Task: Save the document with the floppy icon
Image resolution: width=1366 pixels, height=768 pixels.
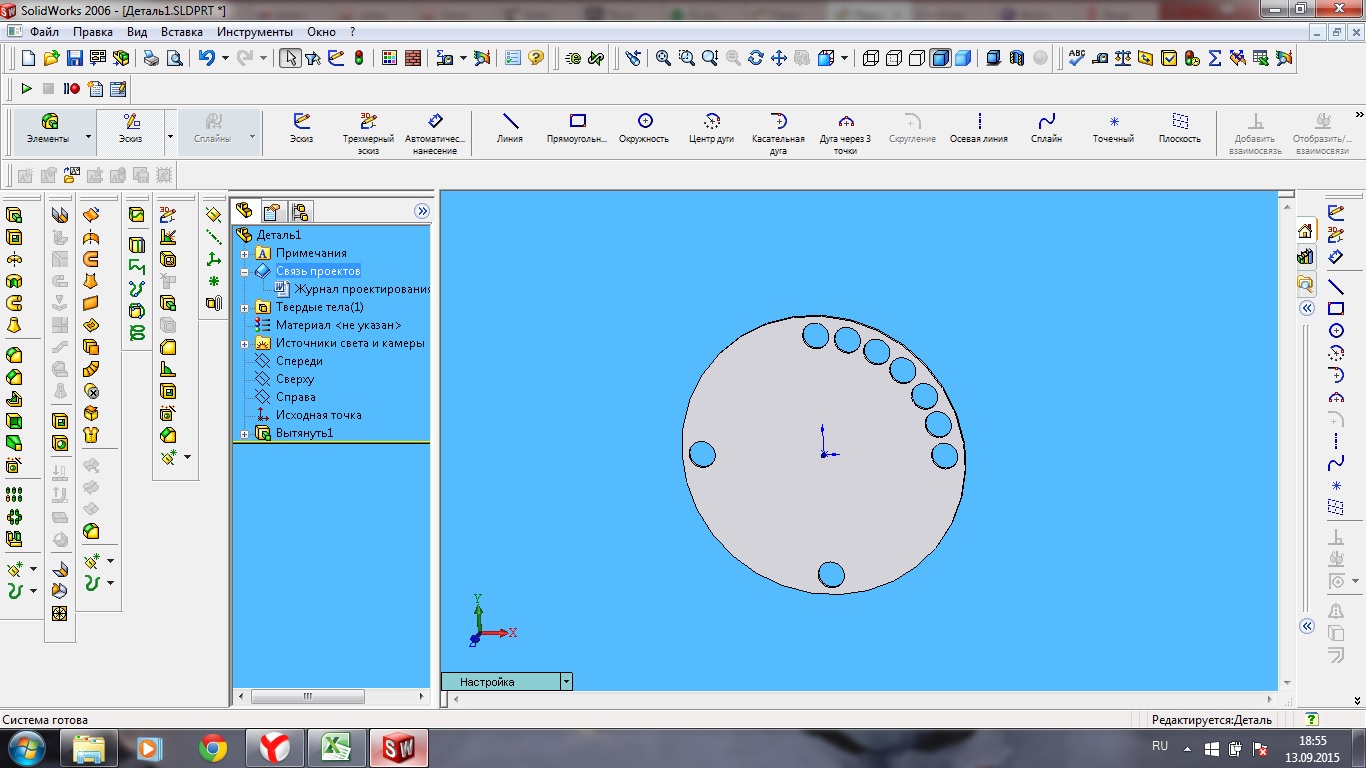Action: (75, 58)
